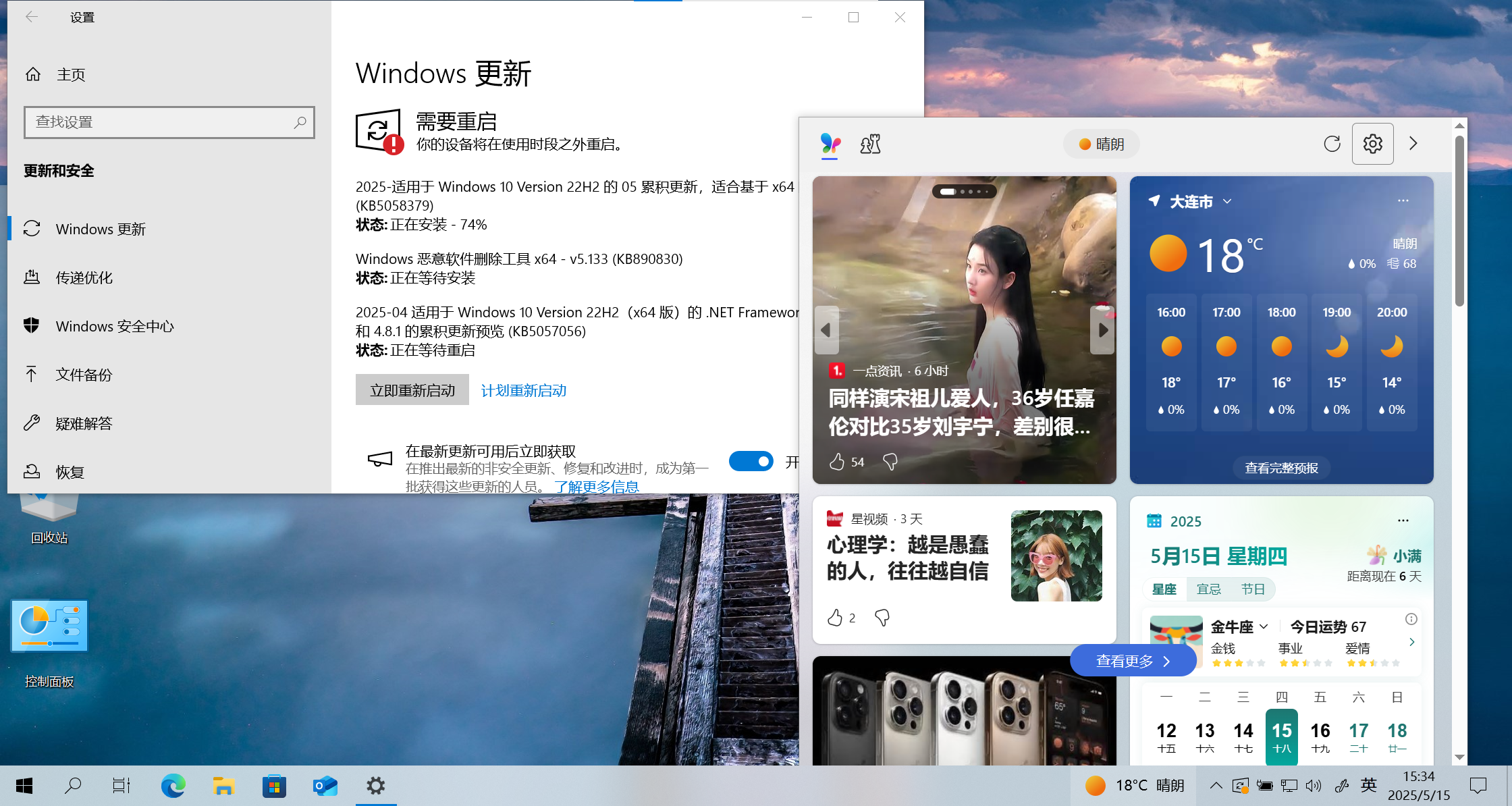Screen dimensions: 1512x806
Task: Click the 立即重新启动 button
Action: pyautogui.click(x=412, y=390)
